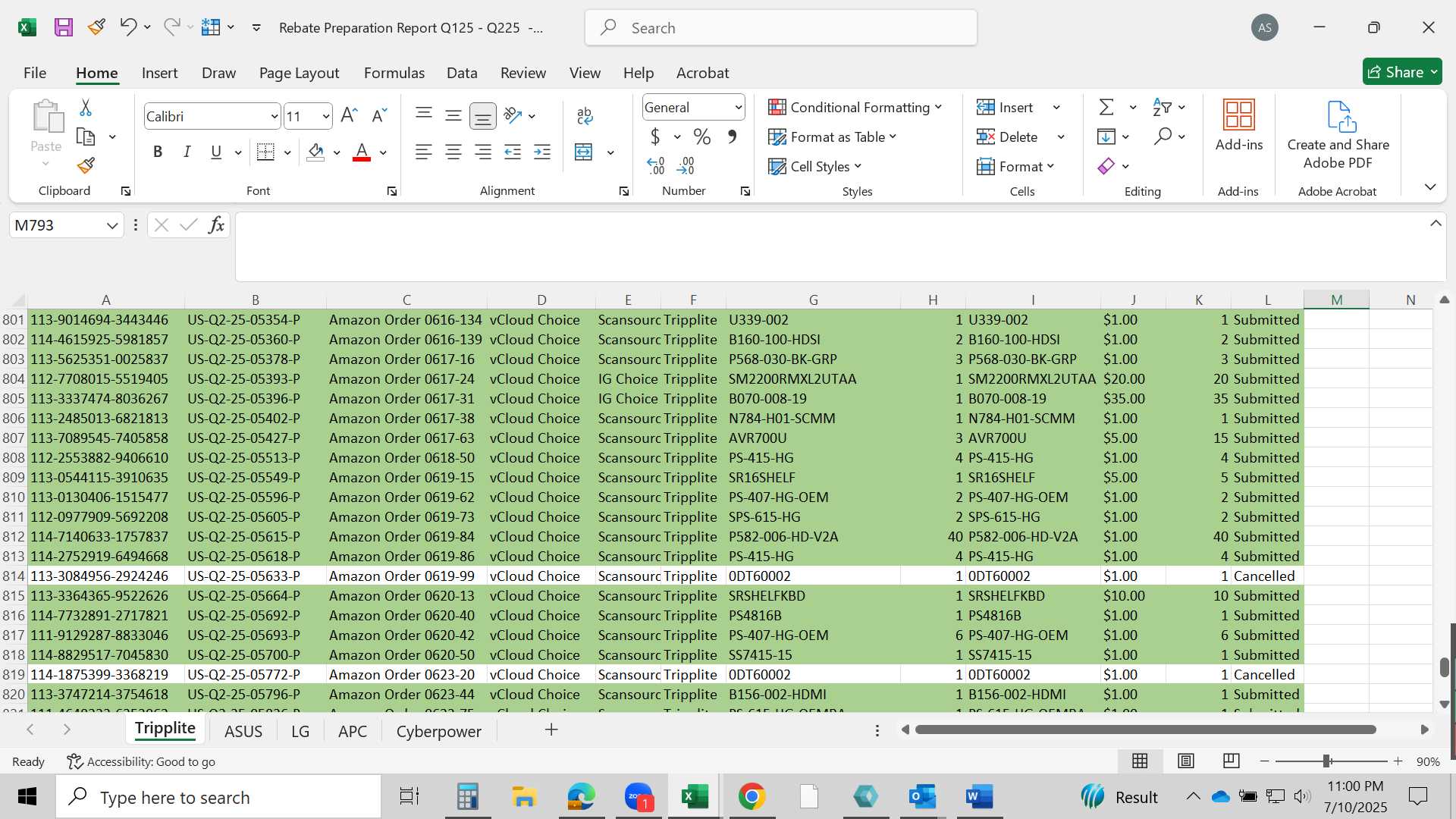The image size is (1456, 819).
Task: Click the Fill Color yellow swatch
Action: pos(316,152)
